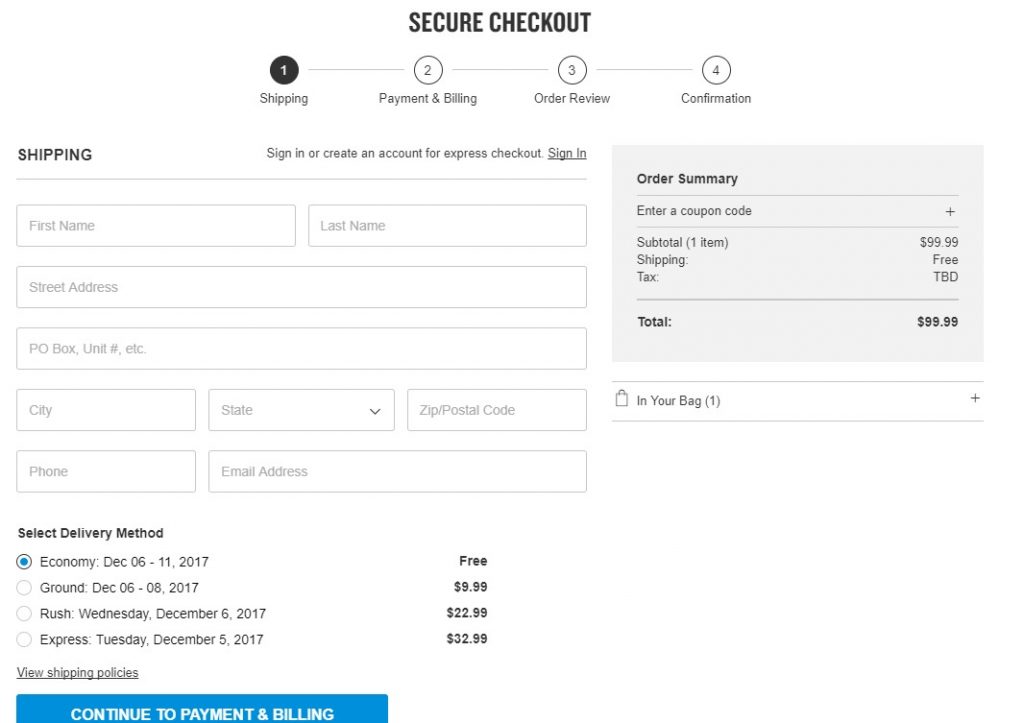Expand the coupon code section

coord(950,212)
